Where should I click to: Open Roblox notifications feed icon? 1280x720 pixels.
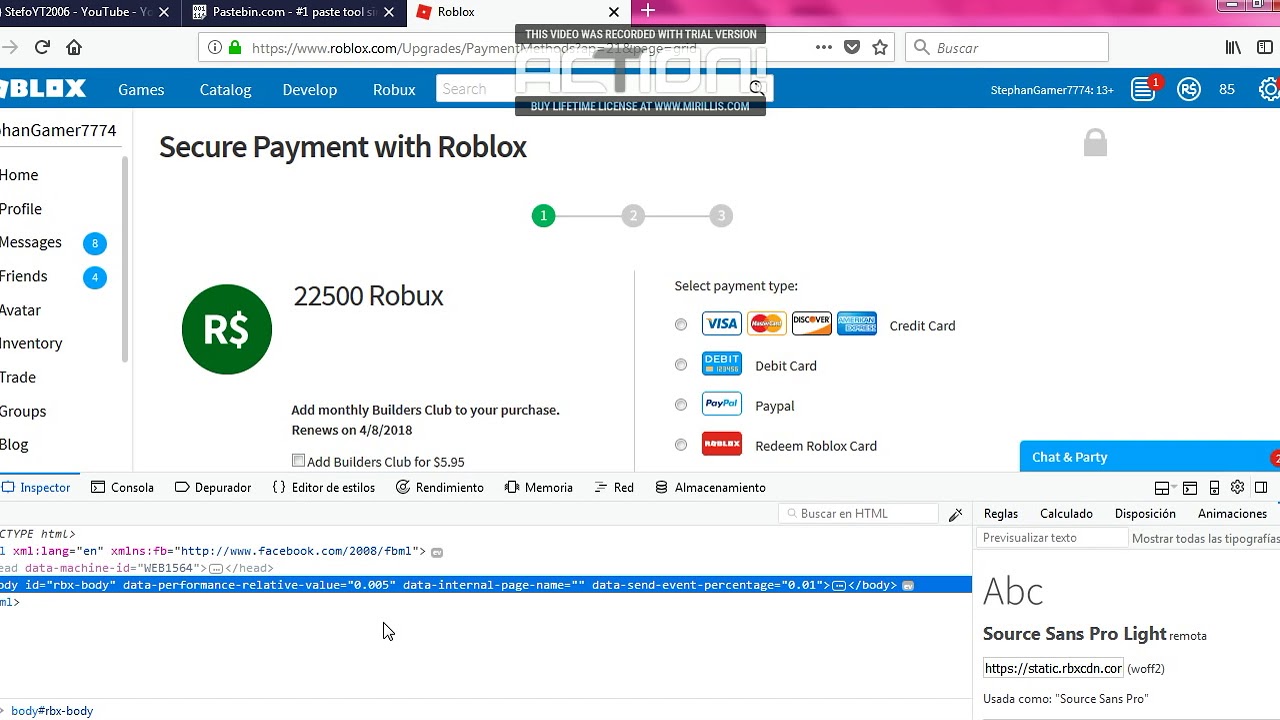point(1143,89)
